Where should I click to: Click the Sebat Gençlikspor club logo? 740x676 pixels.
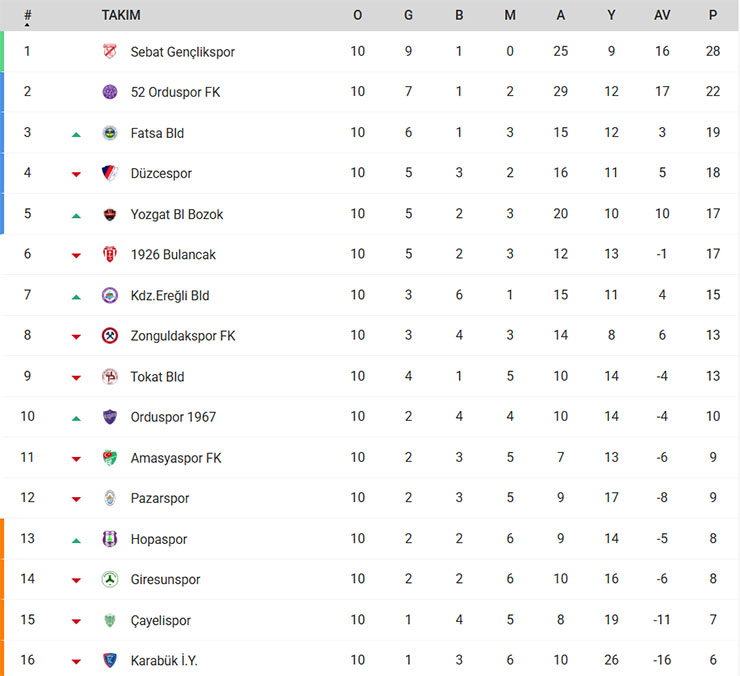[110, 51]
